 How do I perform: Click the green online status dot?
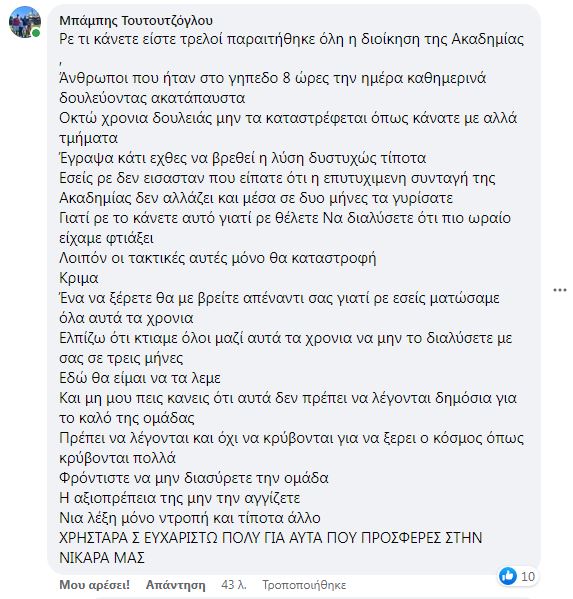tap(36, 33)
